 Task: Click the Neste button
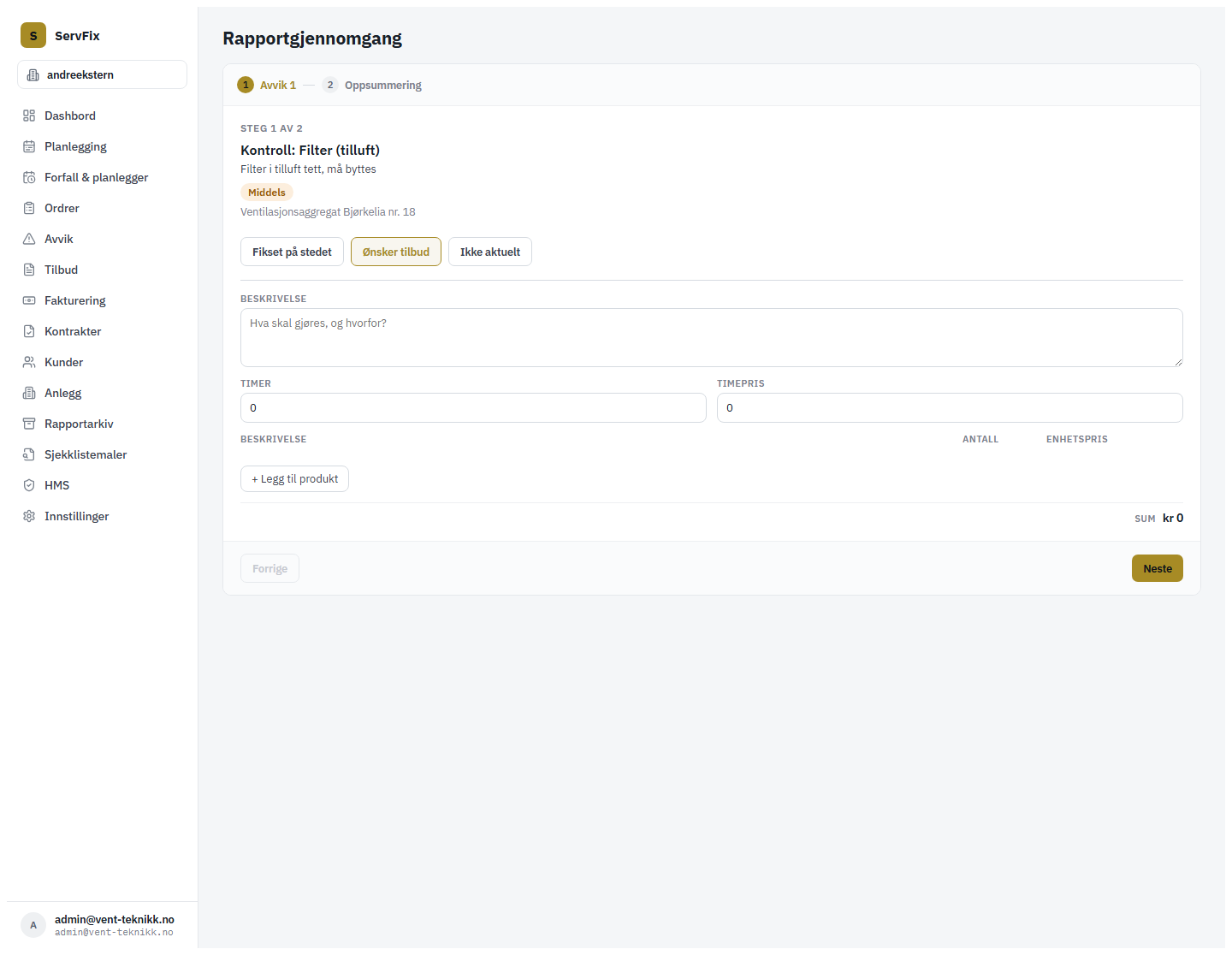1158,568
